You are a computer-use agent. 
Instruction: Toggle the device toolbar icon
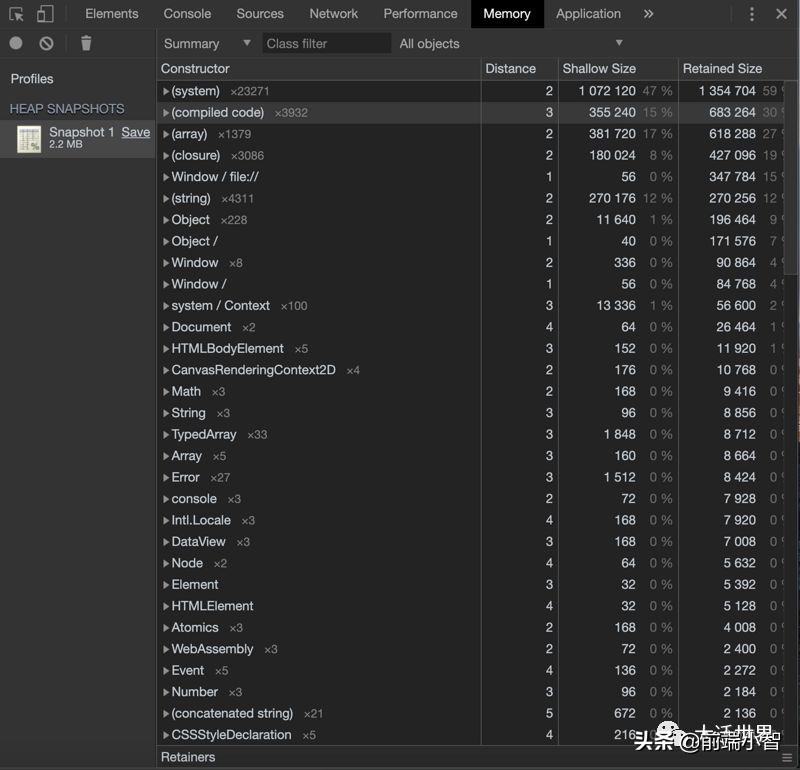tap(43, 14)
